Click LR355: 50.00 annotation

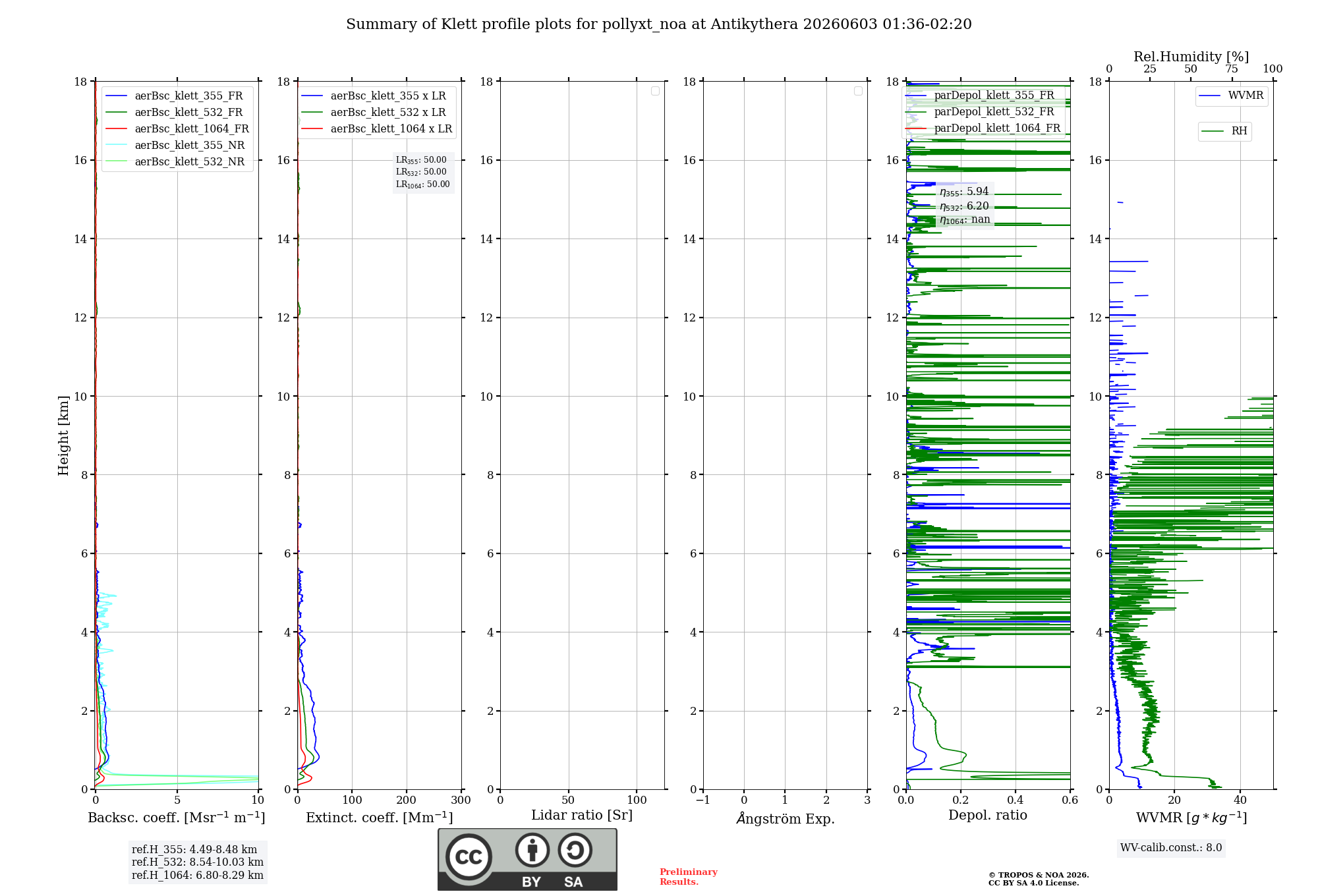[421, 160]
